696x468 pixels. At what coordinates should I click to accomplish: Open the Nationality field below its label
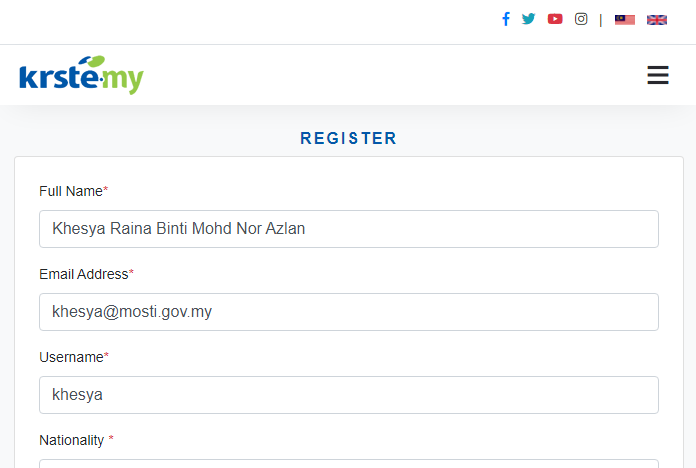point(349,464)
